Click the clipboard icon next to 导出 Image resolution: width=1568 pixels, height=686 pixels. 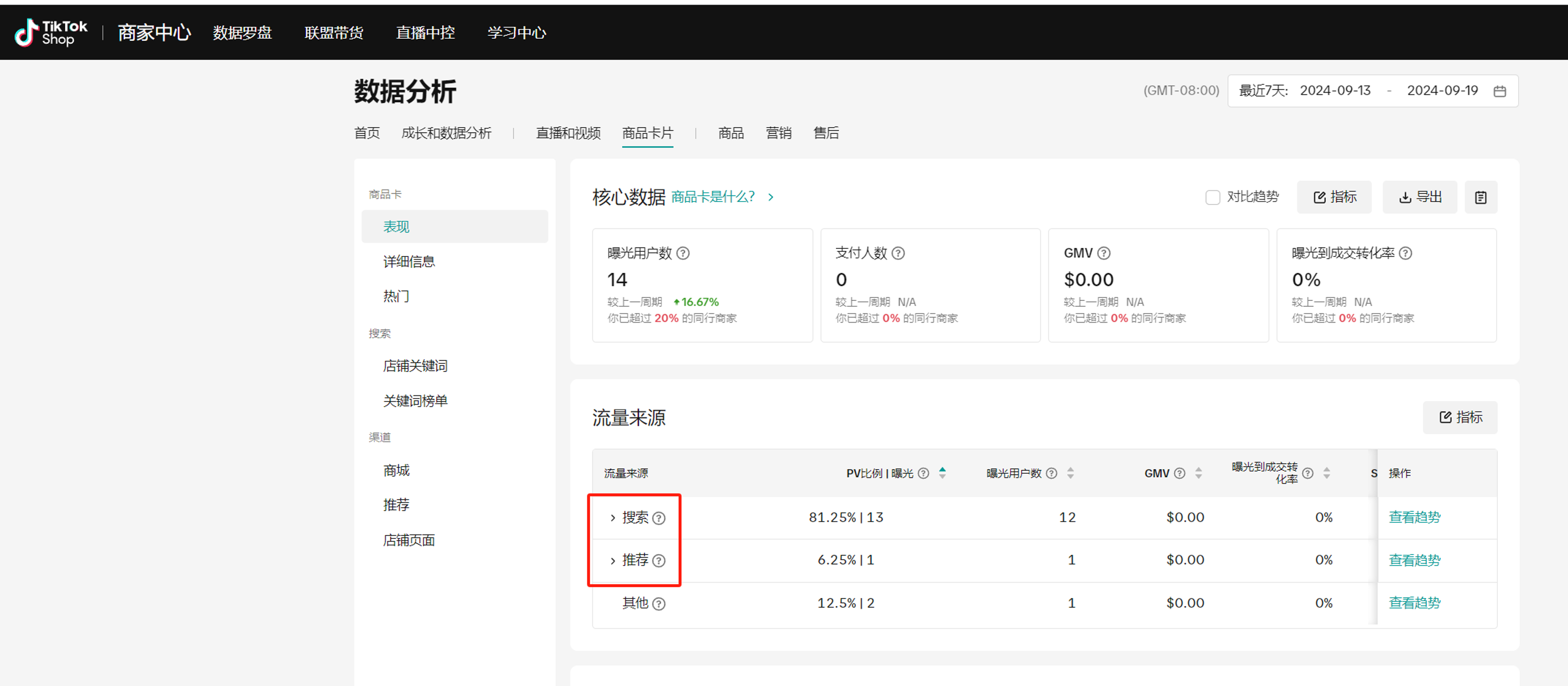tap(1480, 197)
